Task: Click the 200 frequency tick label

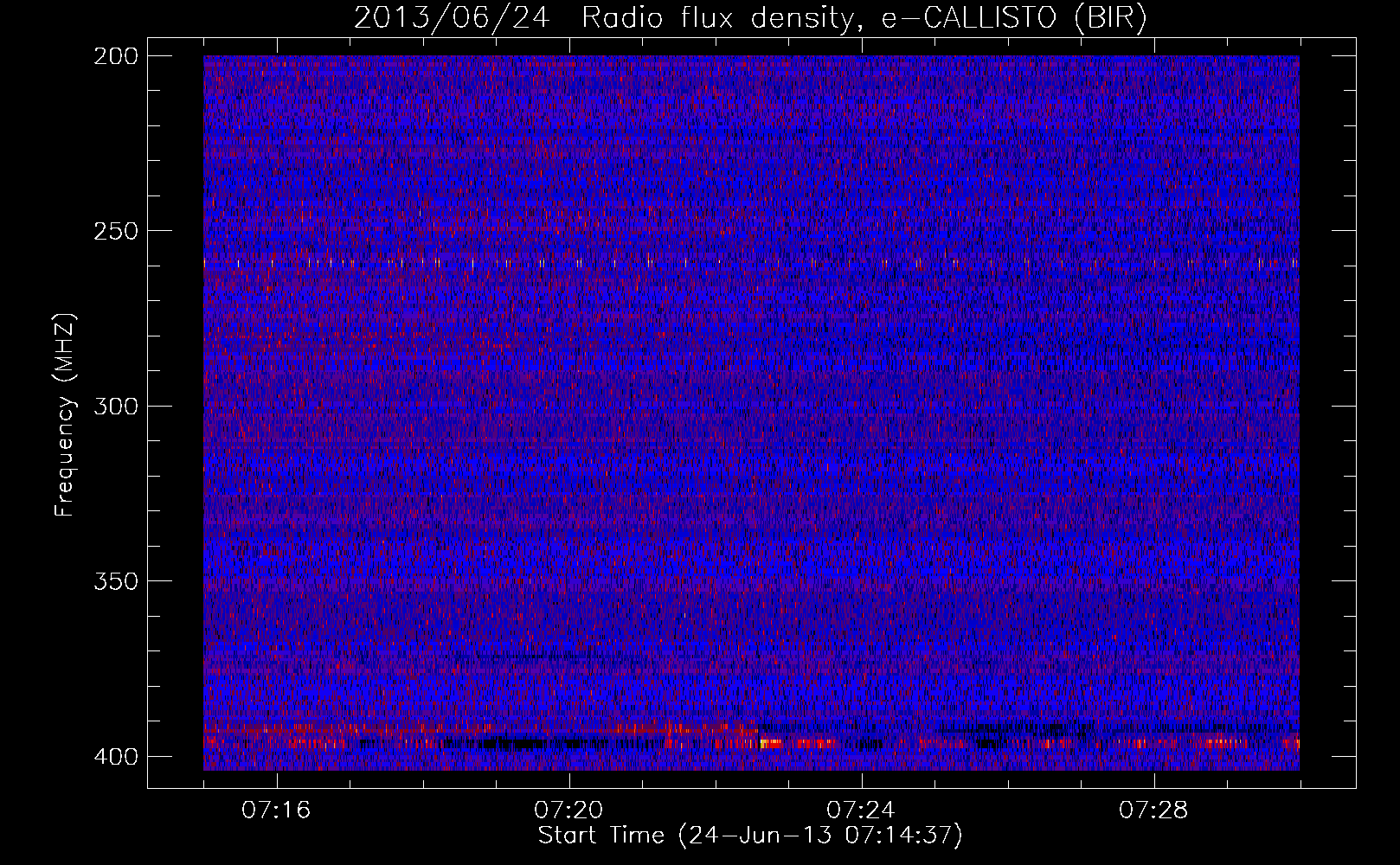Action: tap(115, 56)
